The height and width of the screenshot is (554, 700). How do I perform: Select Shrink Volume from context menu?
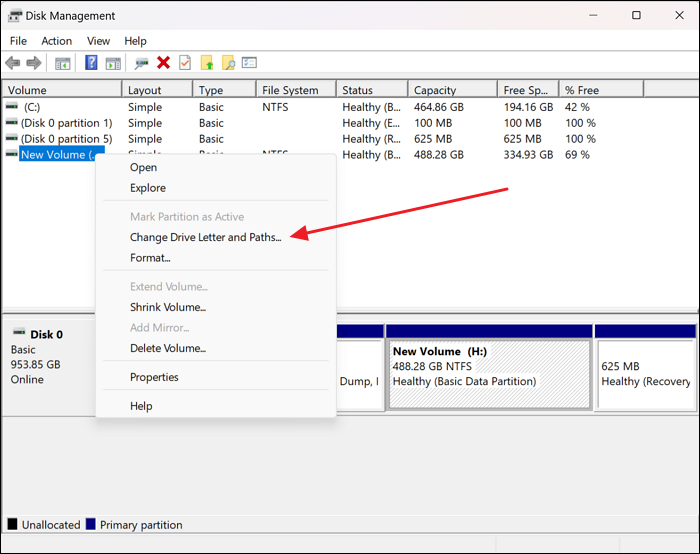167,307
